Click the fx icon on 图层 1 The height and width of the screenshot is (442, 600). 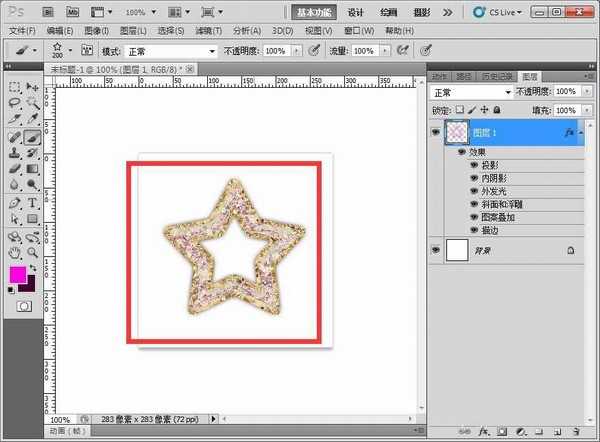(569, 132)
